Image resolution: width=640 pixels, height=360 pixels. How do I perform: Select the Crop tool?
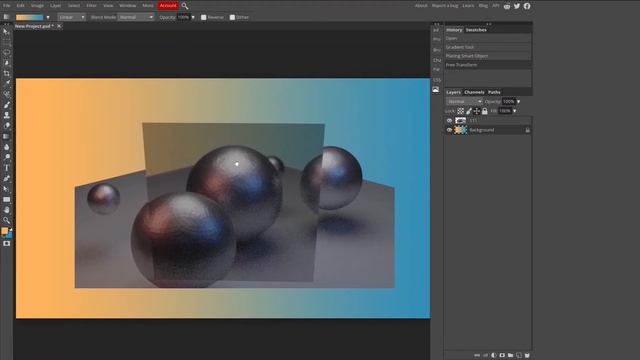7,73
